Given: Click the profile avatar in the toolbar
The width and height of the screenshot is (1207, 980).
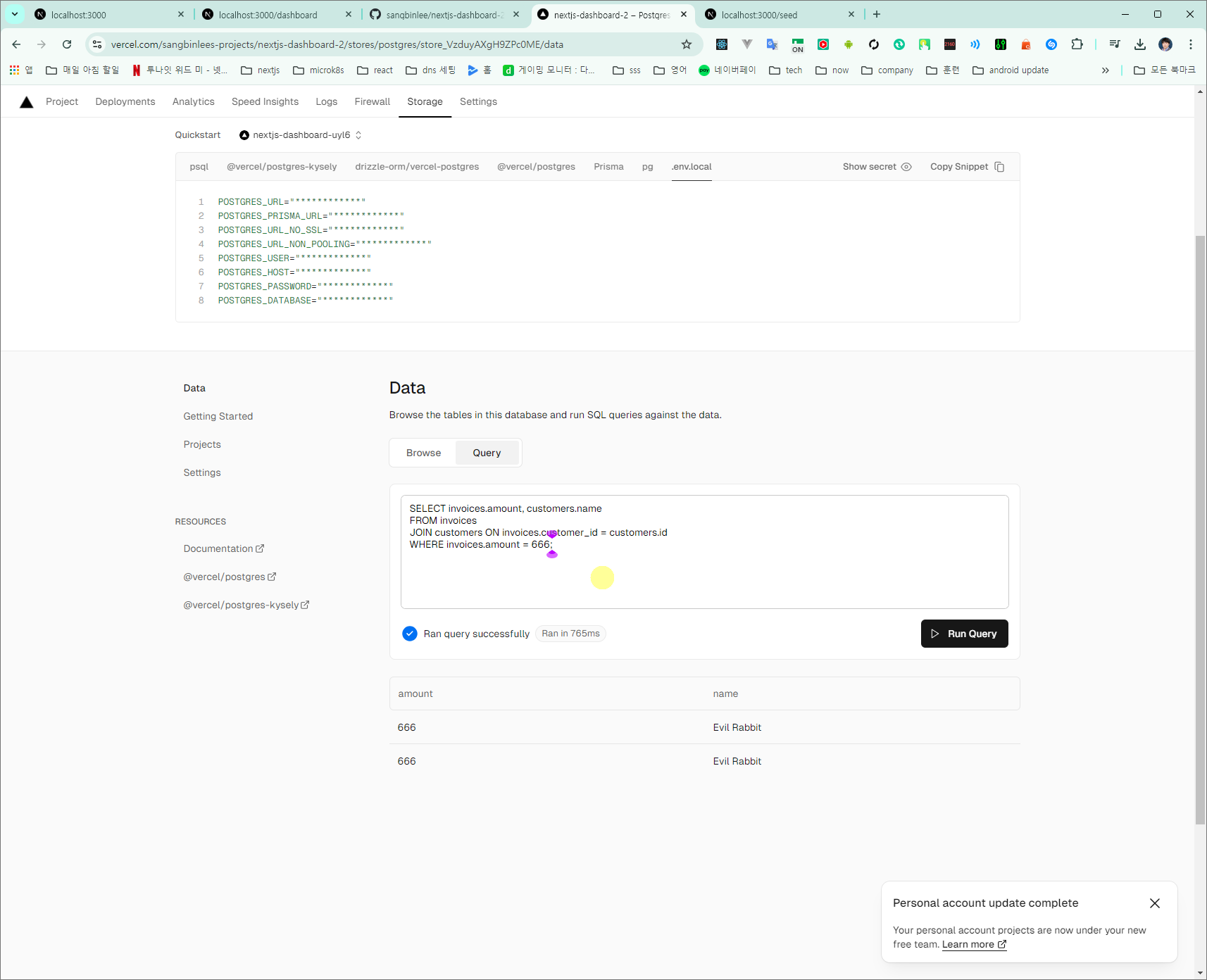Looking at the screenshot, I should [1165, 44].
